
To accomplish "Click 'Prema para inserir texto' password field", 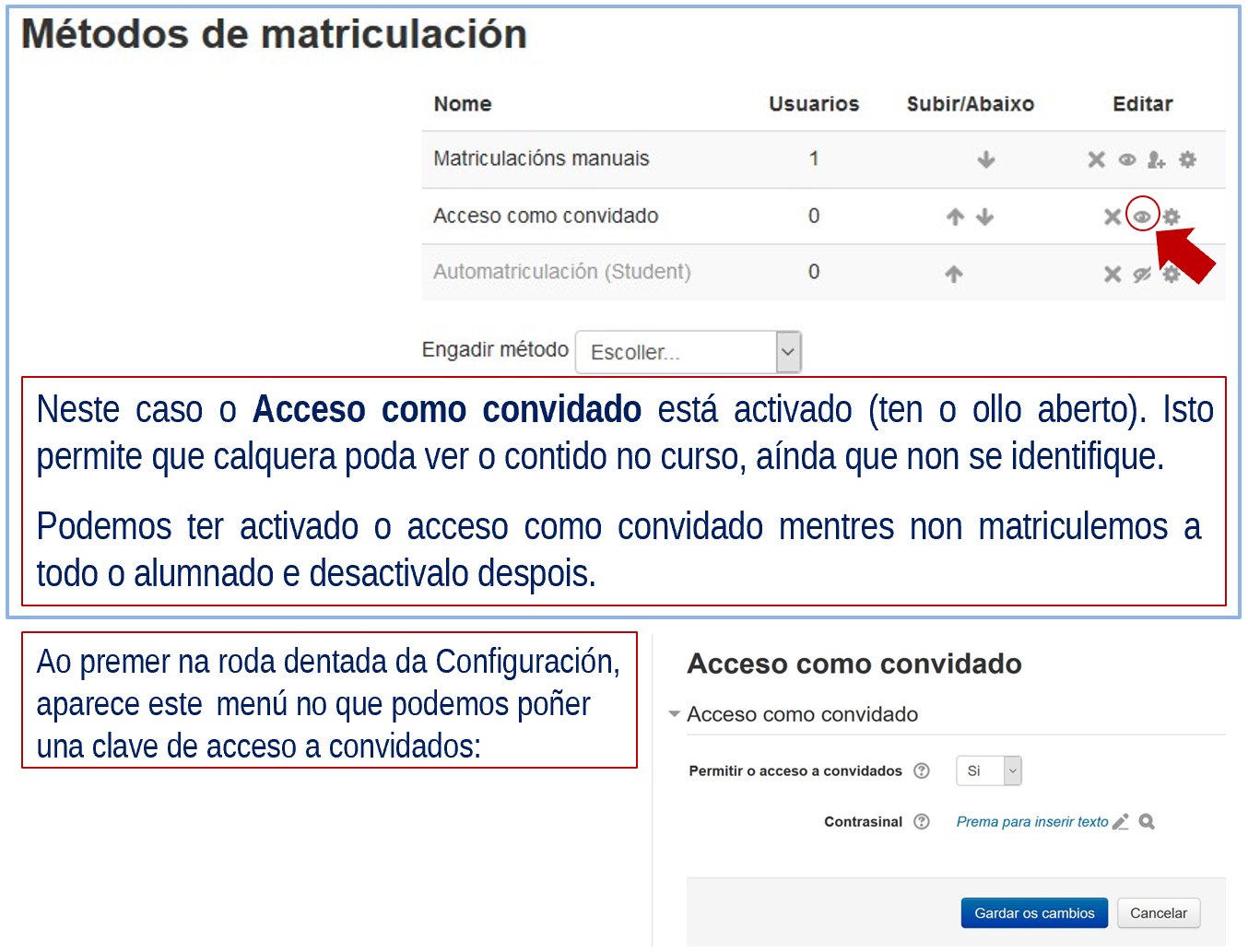I will pos(1031,822).
